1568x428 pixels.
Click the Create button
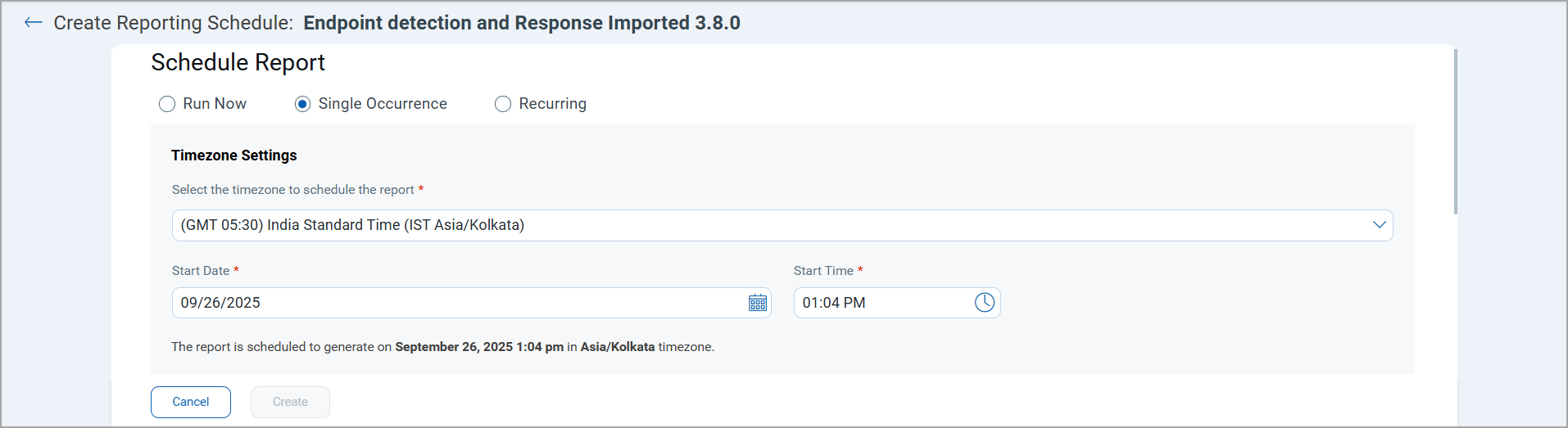pos(290,402)
